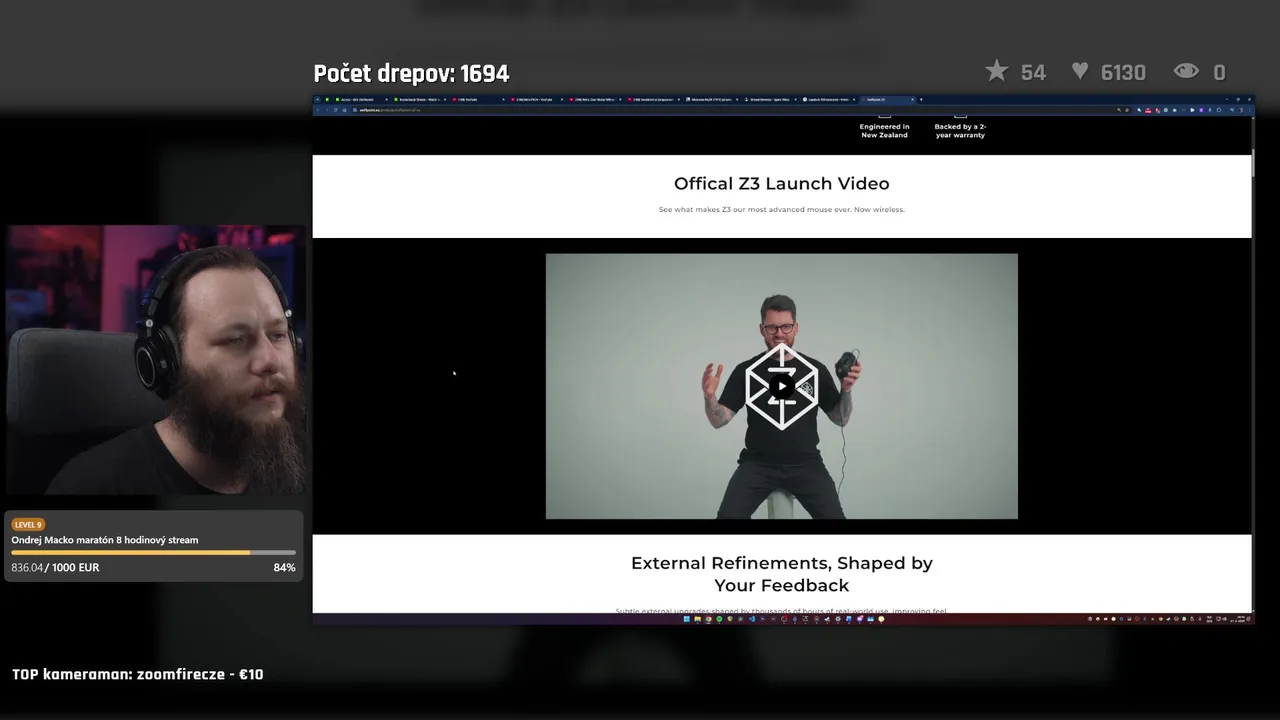This screenshot has width=1280, height=720.
Task: Open the green Spotify taskbar icon
Action: coord(719,619)
